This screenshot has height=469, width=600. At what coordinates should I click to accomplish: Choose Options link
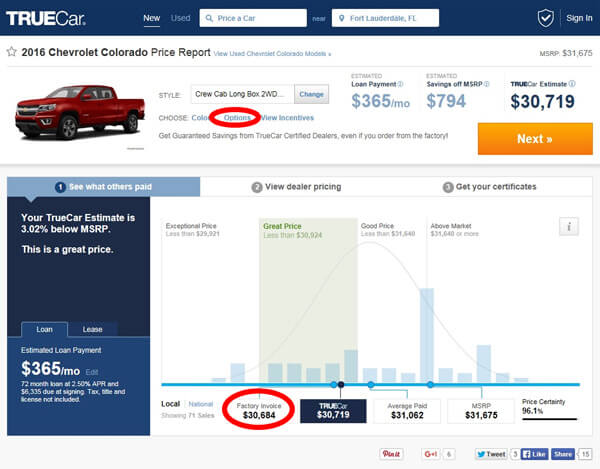(x=237, y=118)
